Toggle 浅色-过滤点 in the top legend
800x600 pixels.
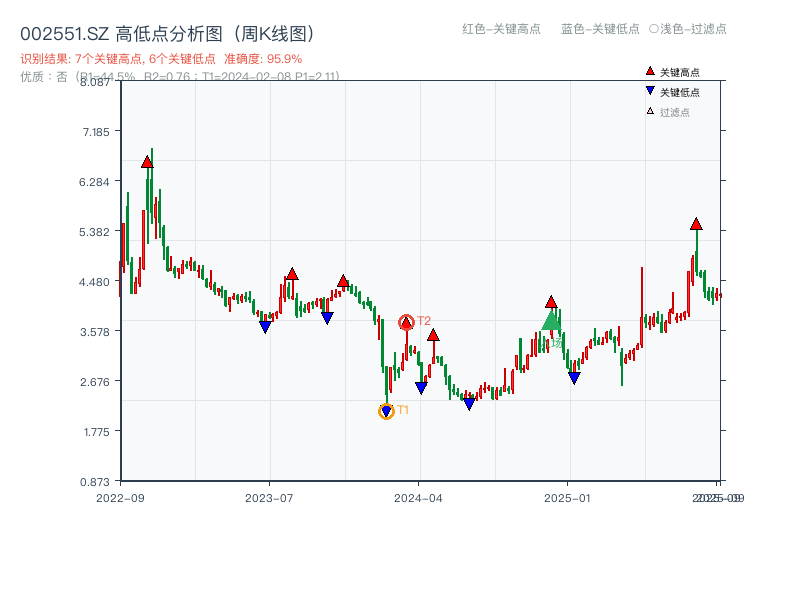(x=690, y=30)
